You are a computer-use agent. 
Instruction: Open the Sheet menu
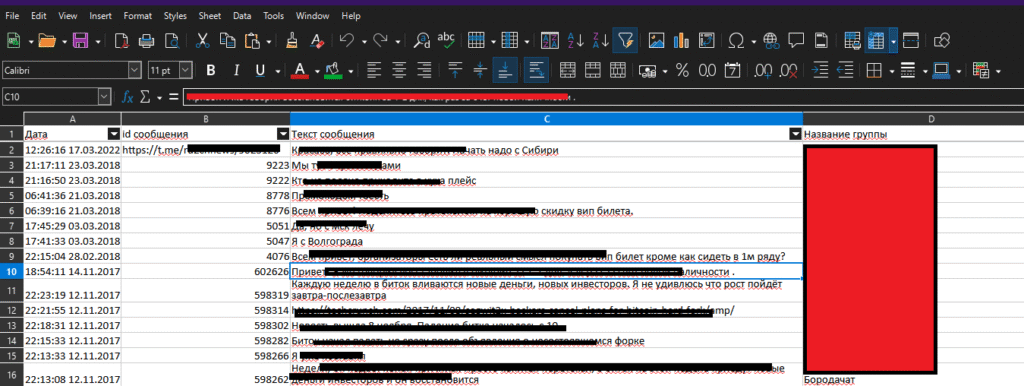210,15
